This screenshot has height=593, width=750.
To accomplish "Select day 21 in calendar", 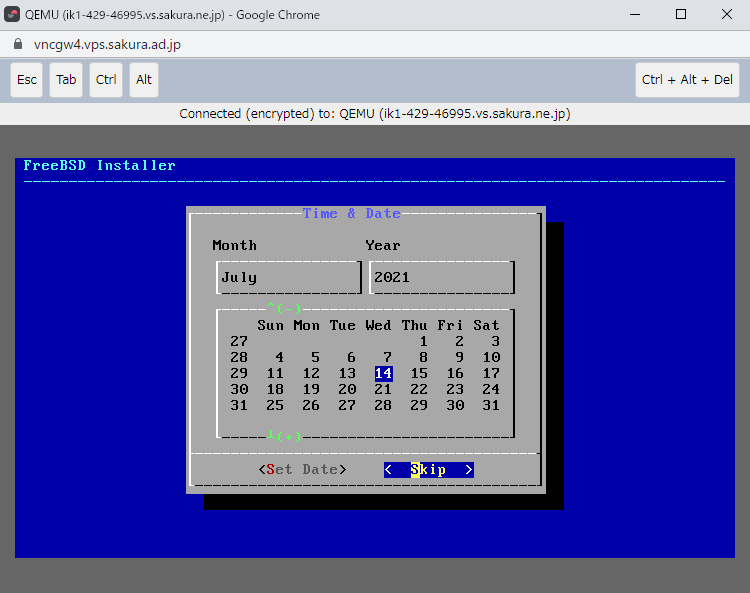I will pos(383,389).
